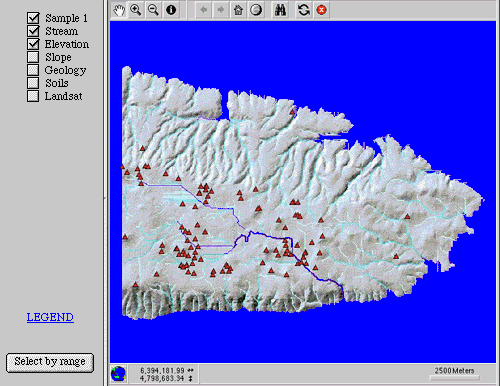Show the Landsat layer
Screen dimensions: 500x386
[x=33, y=96]
